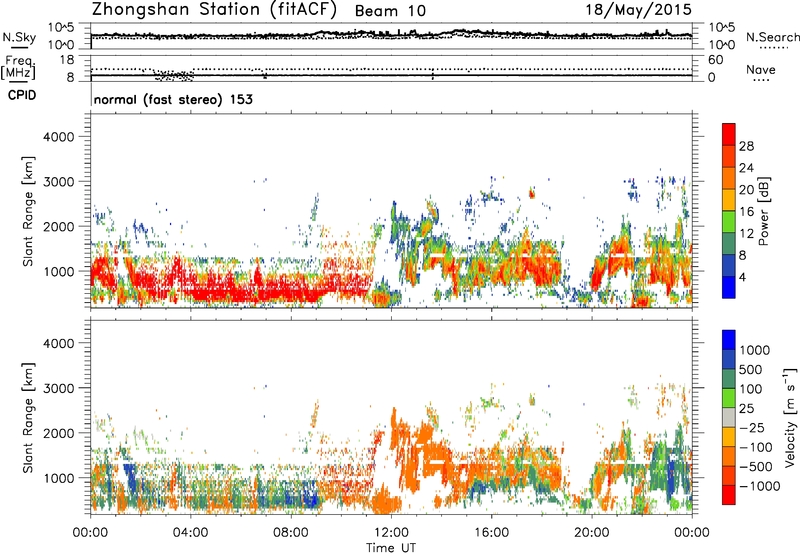800x554 pixels.
Task: Click the velocity panel 'Slant Range [km]' label
Action: 28,417
